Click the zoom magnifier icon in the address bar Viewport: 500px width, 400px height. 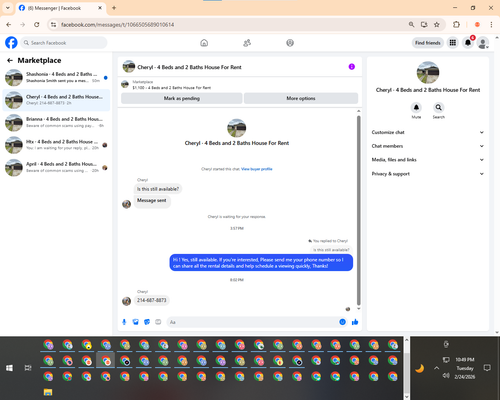coord(412,24)
